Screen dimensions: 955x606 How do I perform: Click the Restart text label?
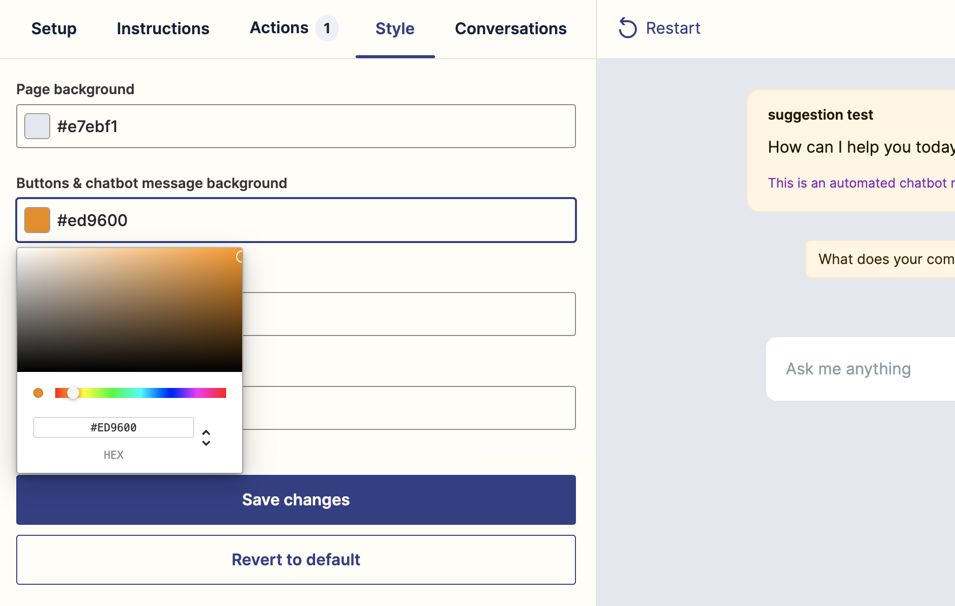tap(672, 28)
